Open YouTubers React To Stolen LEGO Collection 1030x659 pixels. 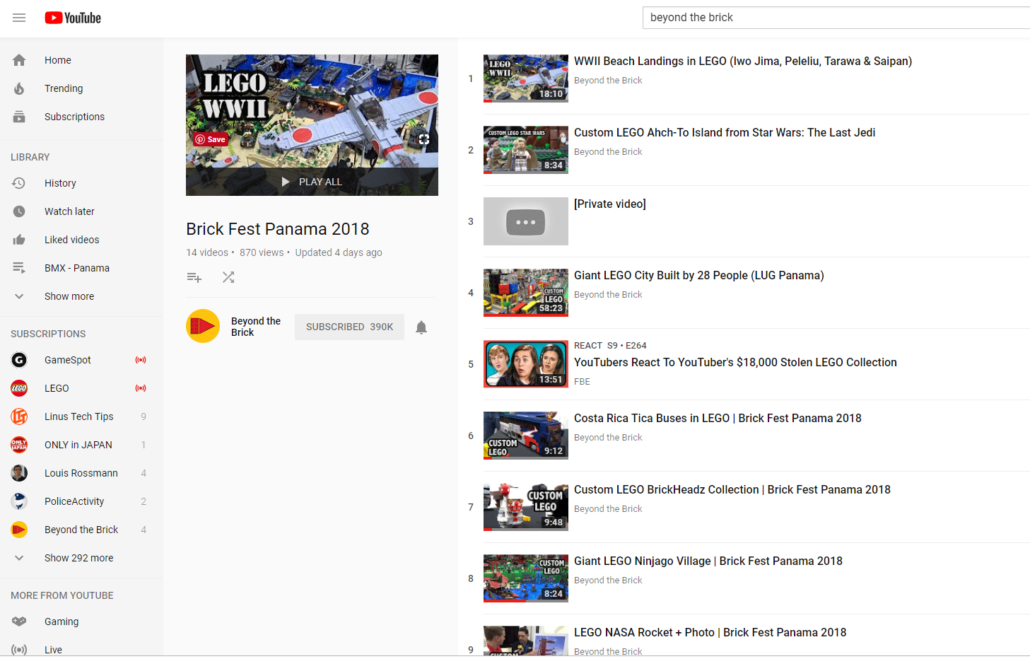coord(735,362)
